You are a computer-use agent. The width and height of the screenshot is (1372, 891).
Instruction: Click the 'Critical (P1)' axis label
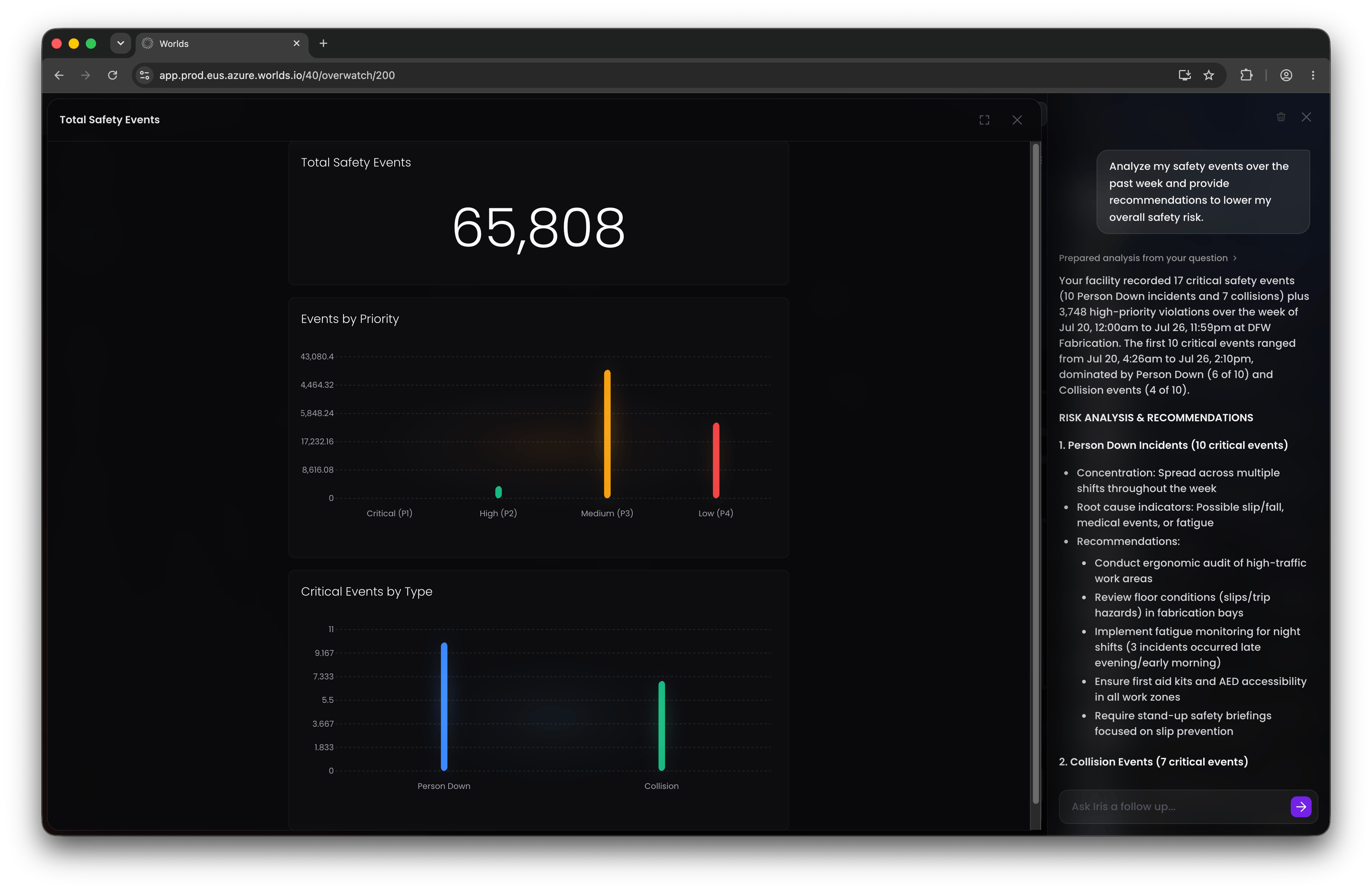point(390,513)
